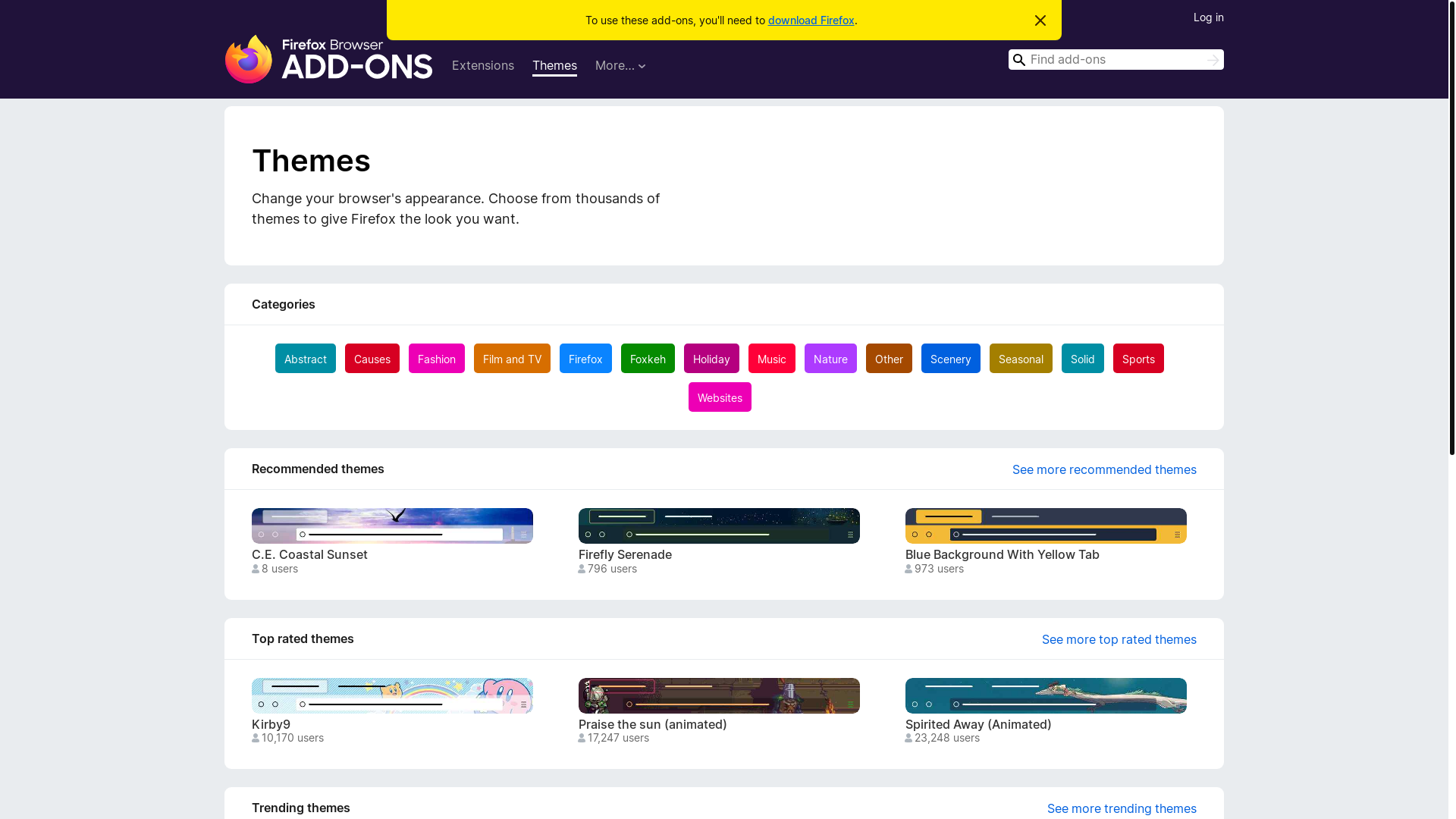Image resolution: width=1456 pixels, height=819 pixels.
Task: Click the C.E. Coastal Sunset title
Action: coord(309,554)
